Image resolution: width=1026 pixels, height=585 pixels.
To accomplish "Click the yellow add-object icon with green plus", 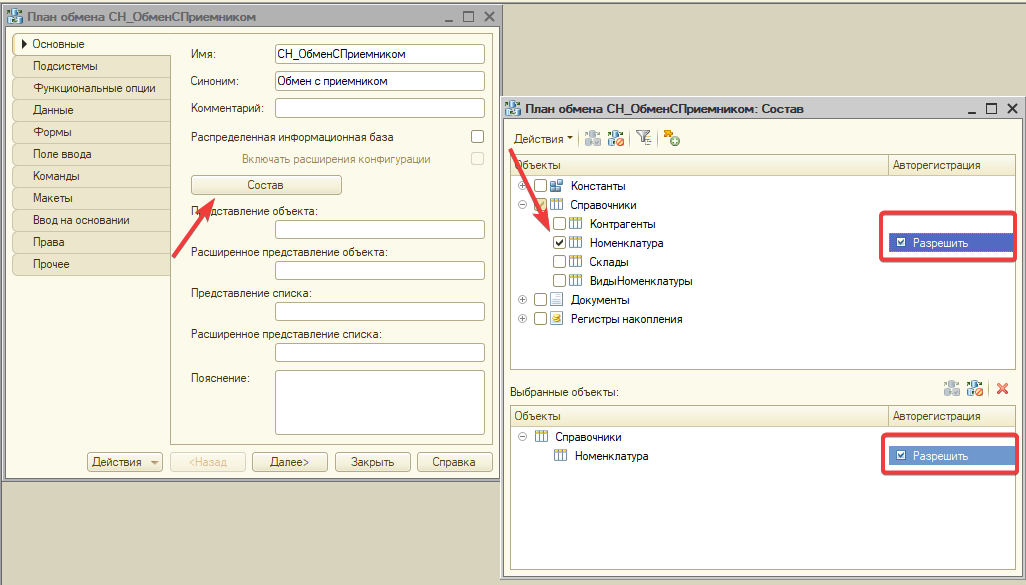I will (671, 139).
